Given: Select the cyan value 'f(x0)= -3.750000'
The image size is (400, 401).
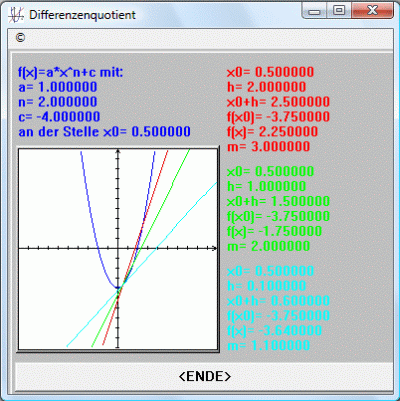Looking at the screenshot, I should 278,316.
